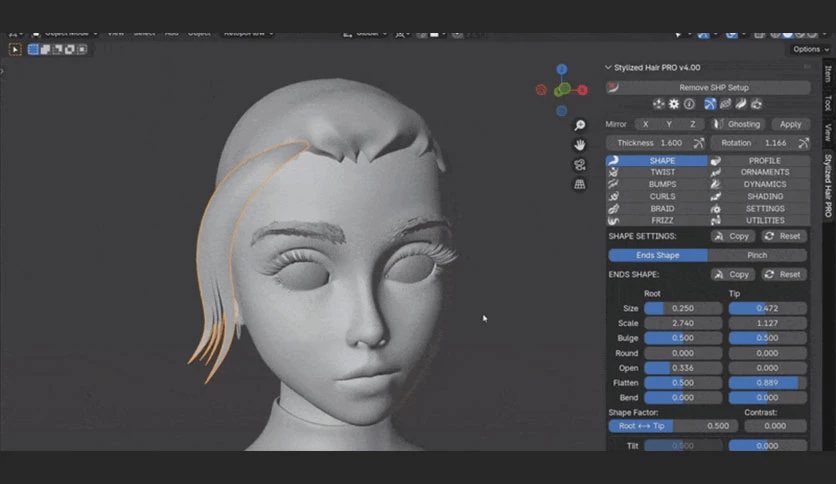Open the BRAID category
The height and width of the screenshot is (484, 836).
point(657,208)
